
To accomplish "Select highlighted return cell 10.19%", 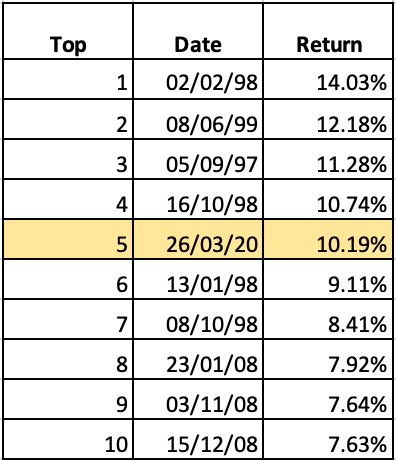I will point(328,239).
